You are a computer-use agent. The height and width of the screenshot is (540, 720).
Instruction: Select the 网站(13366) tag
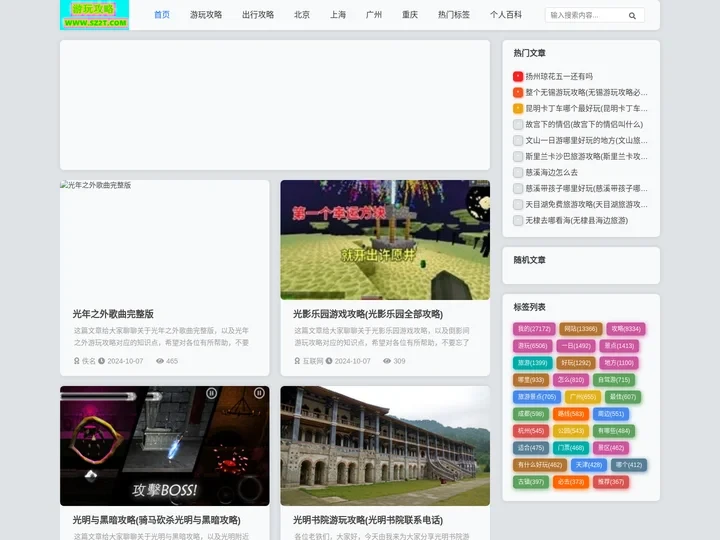(x=580, y=329)
